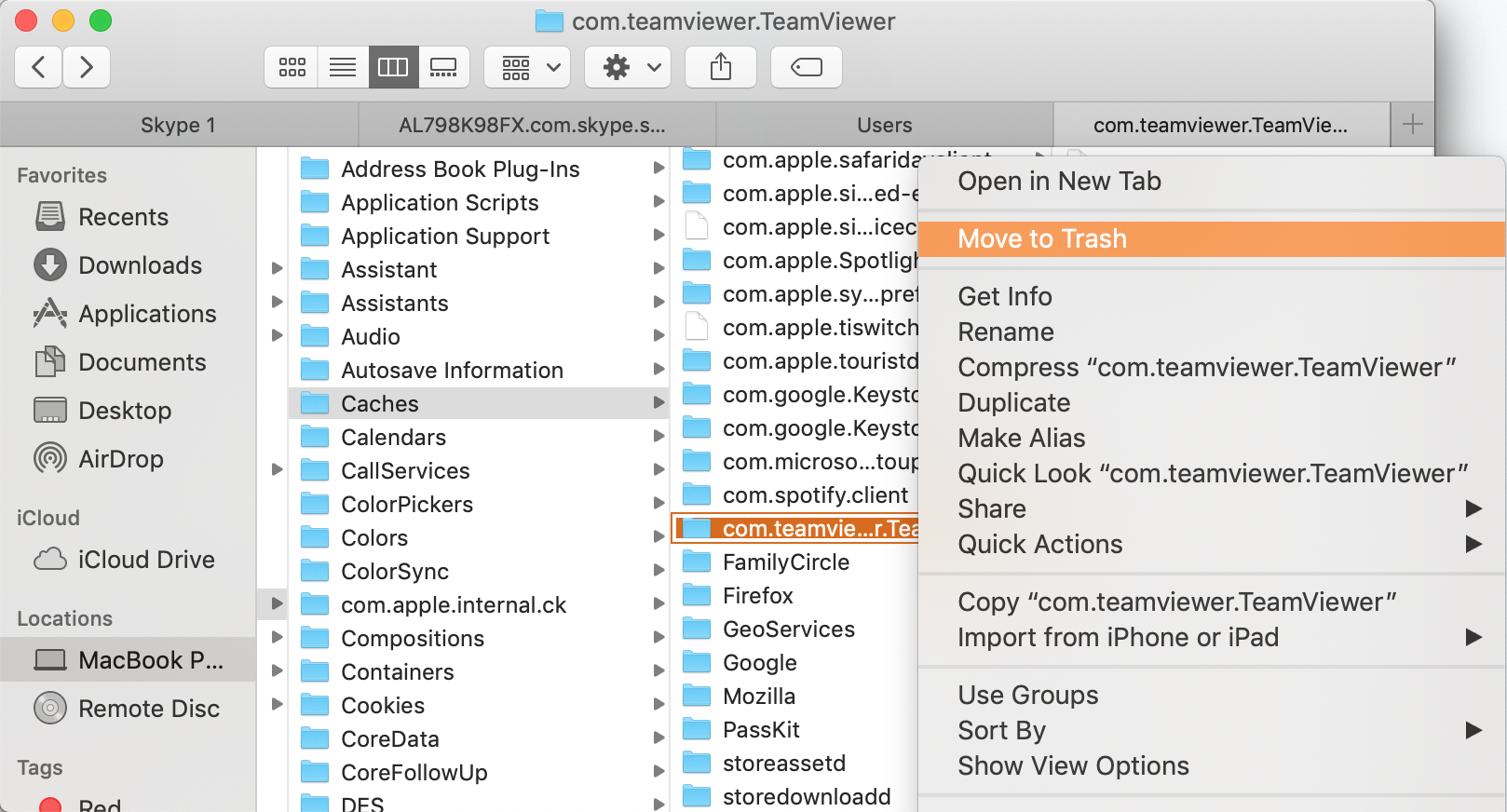
Task: Select the CoreFollowUp folder
Action: point(479,773)
